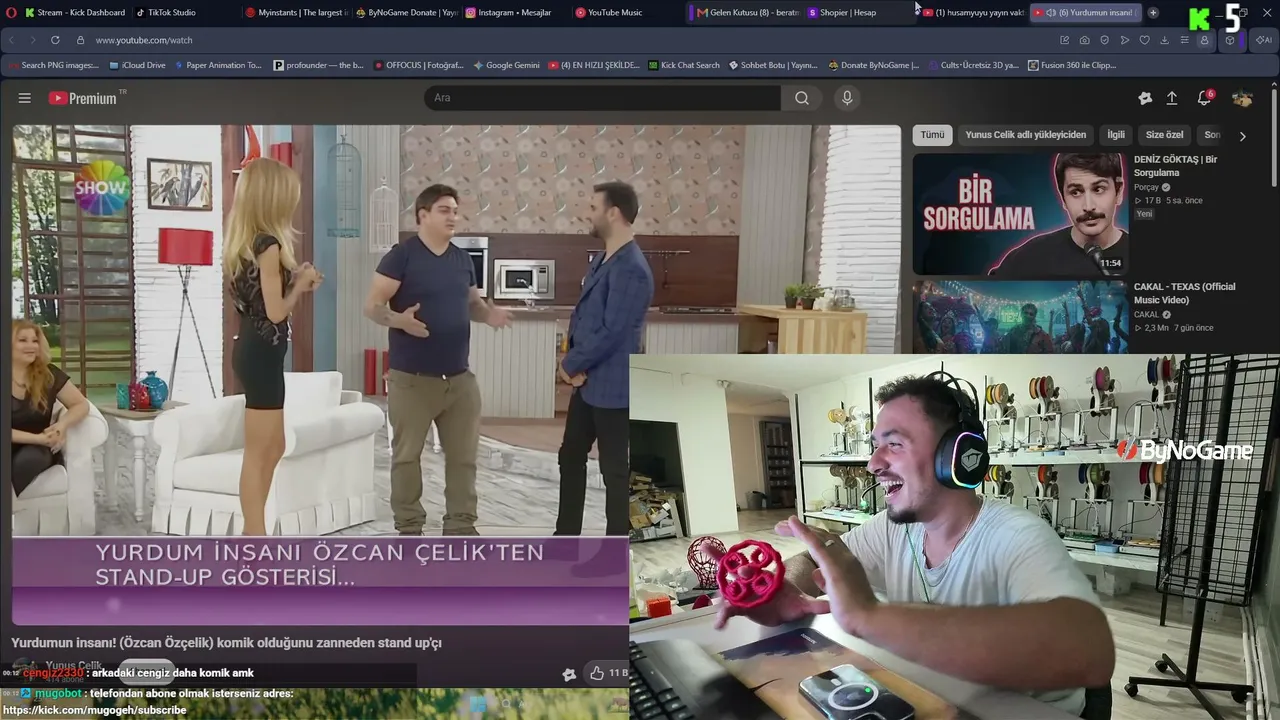The height and width of the screenshot is (720, 1280).
Task: Open Paper Animation bookmark
Action: [218, 65]
